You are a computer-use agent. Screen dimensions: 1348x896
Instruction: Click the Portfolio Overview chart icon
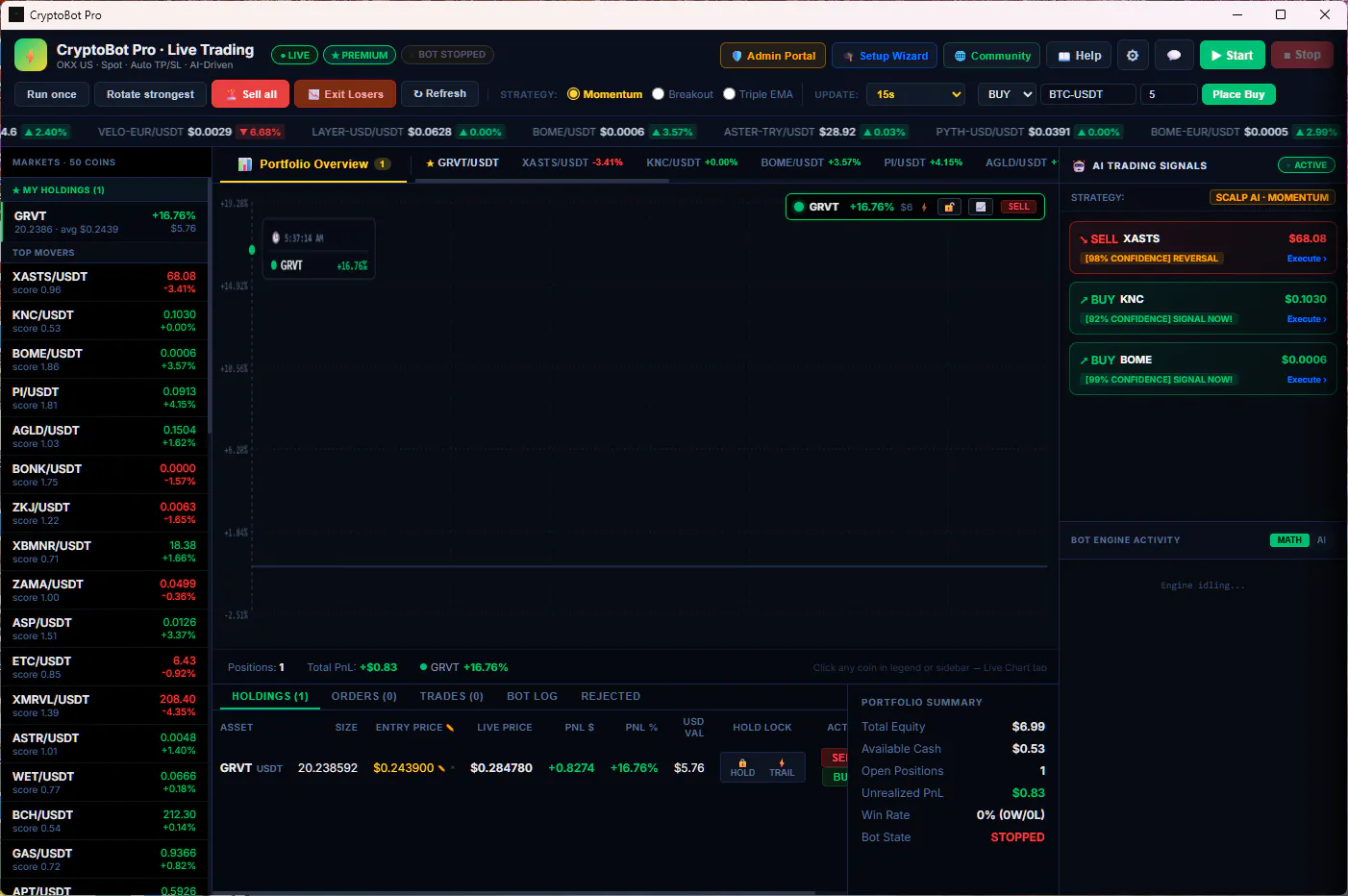coord(245,164)
